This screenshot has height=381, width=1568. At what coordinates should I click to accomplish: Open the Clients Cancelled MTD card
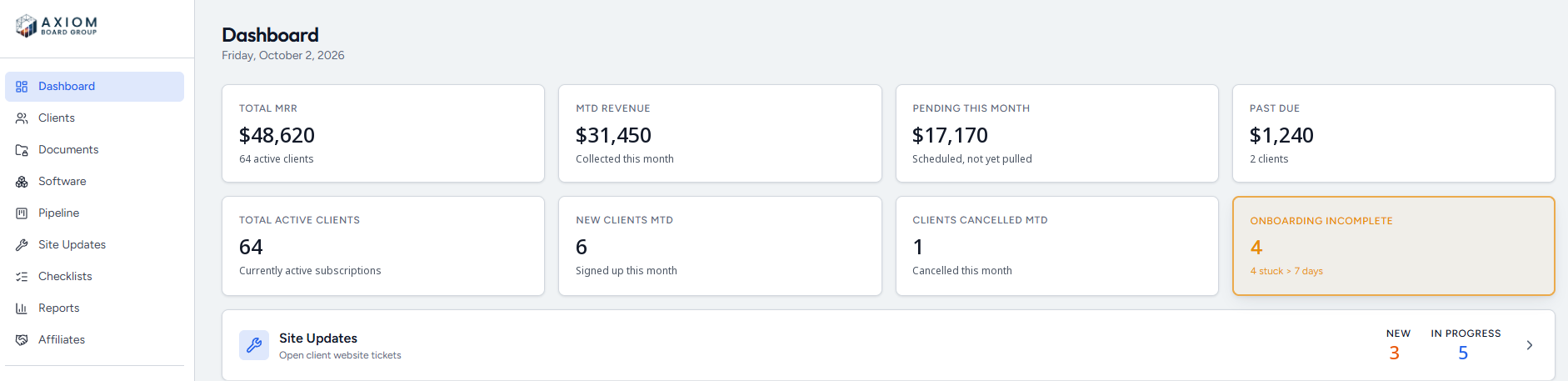[x=1056, y=246]
